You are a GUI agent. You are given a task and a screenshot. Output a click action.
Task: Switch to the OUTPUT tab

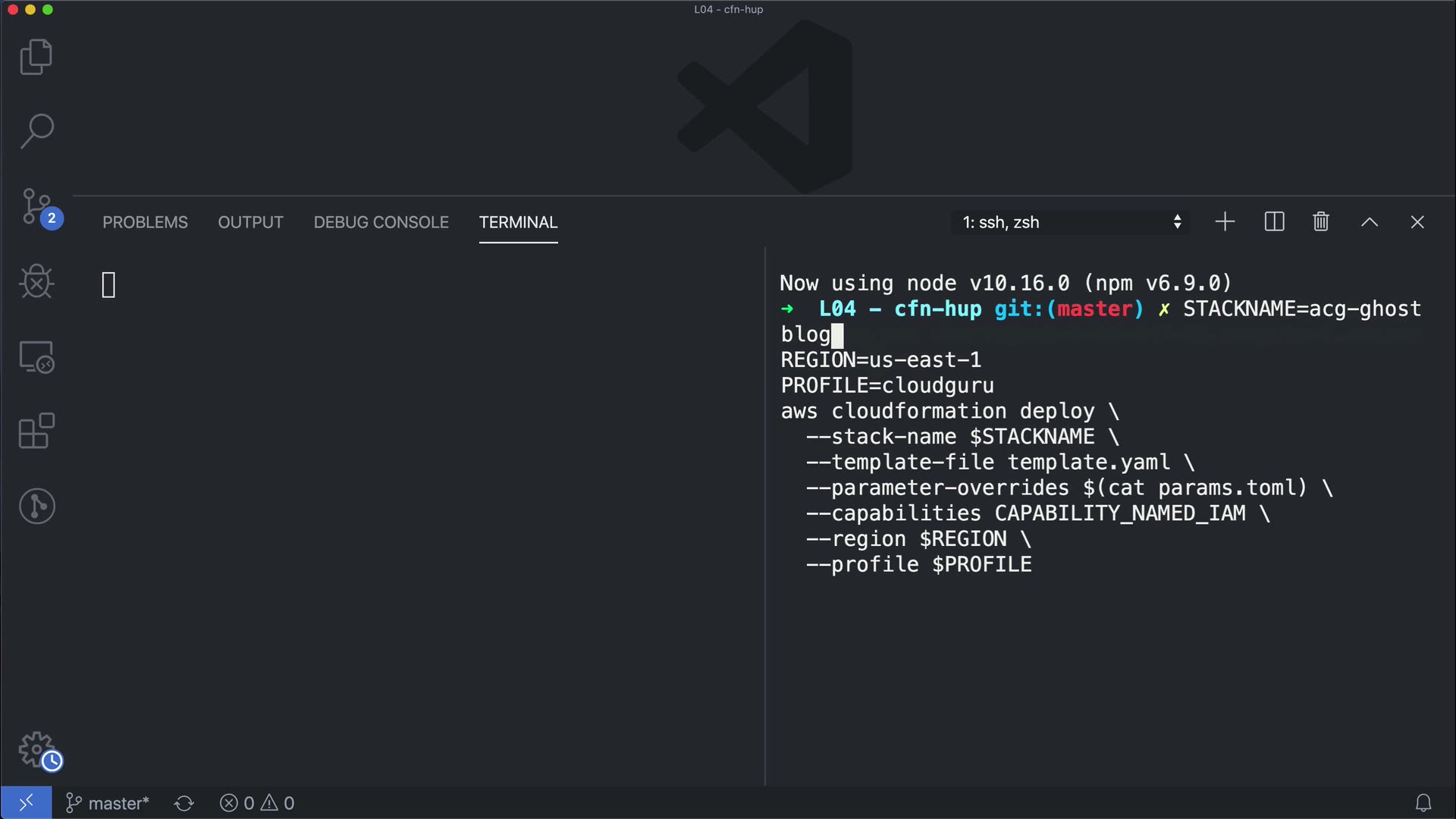(250, 222)
